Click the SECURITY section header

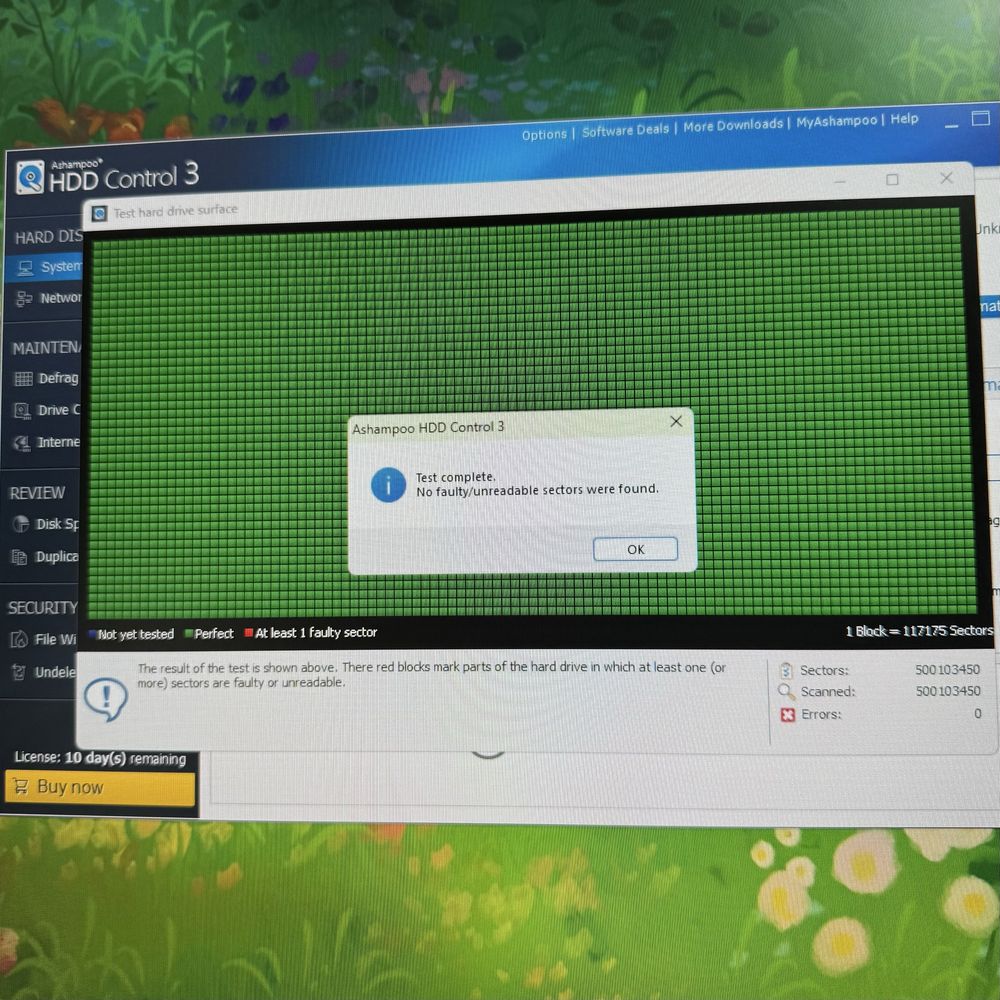click(42, 608)
